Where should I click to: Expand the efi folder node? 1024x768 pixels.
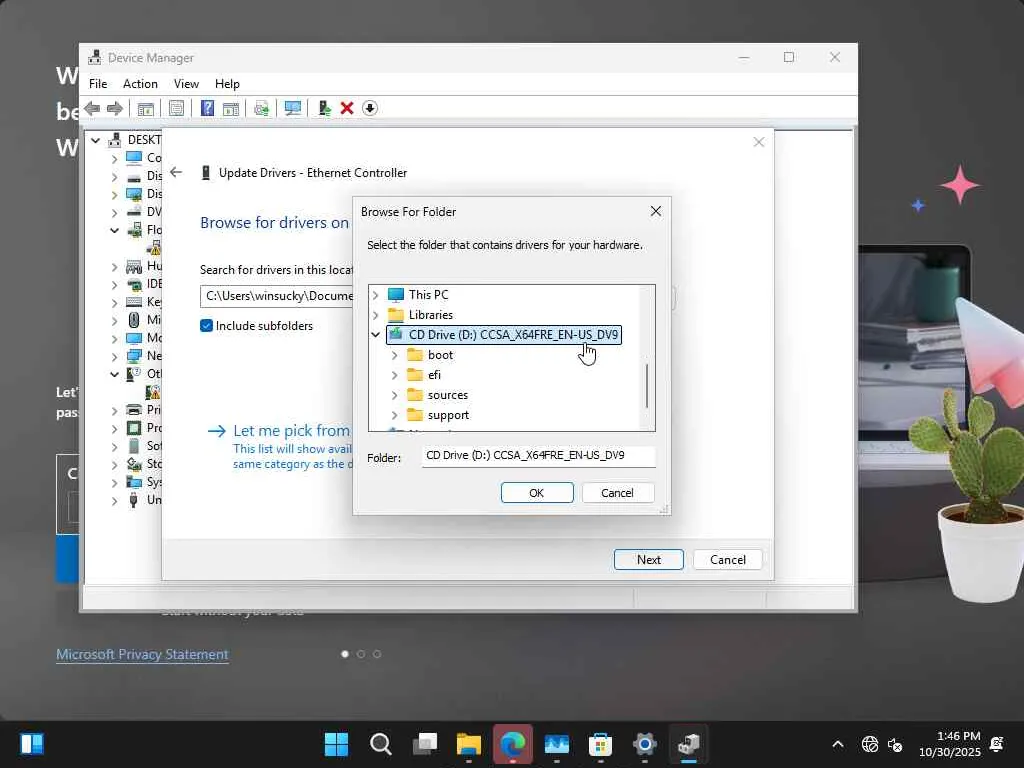coord(394,376)
